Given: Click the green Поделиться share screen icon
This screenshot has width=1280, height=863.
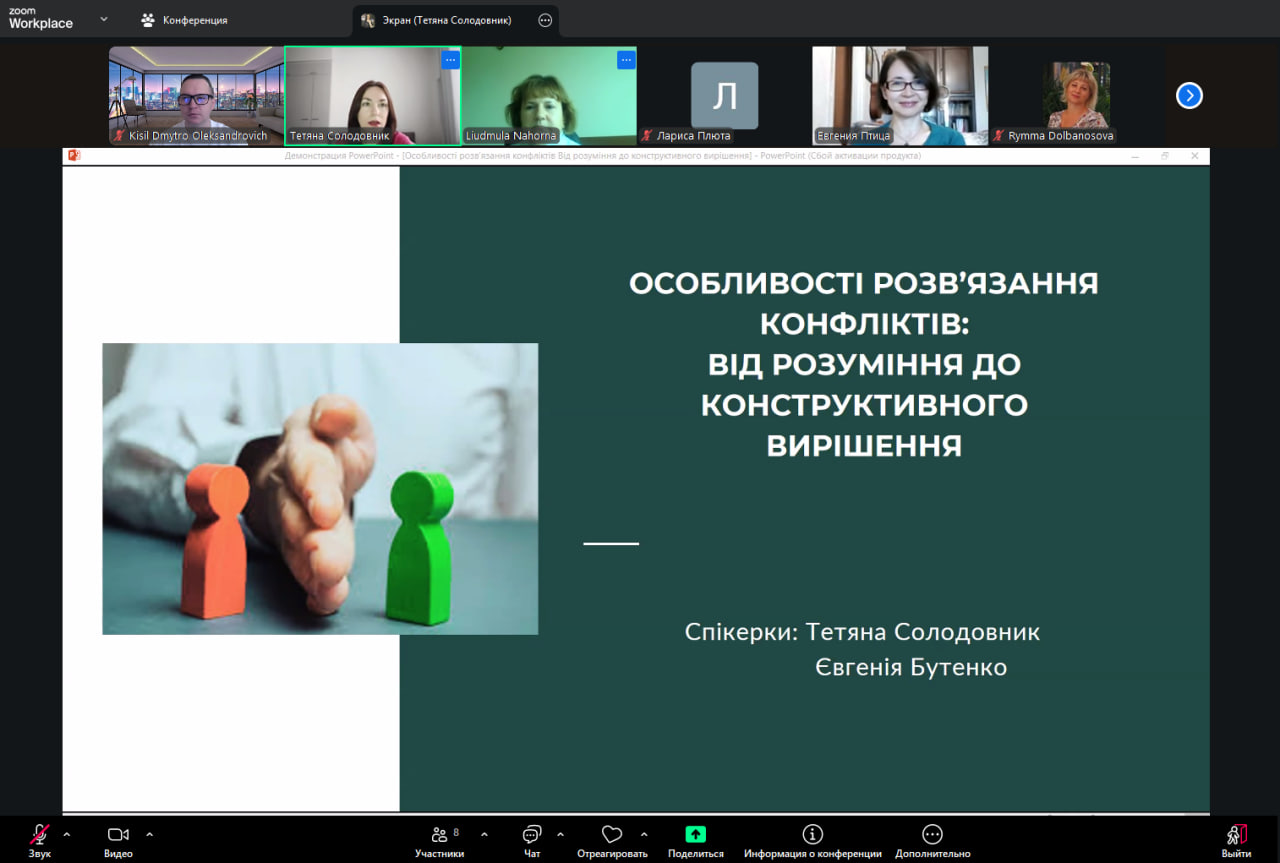Looking at the screenshot, I should click(695, 835).
